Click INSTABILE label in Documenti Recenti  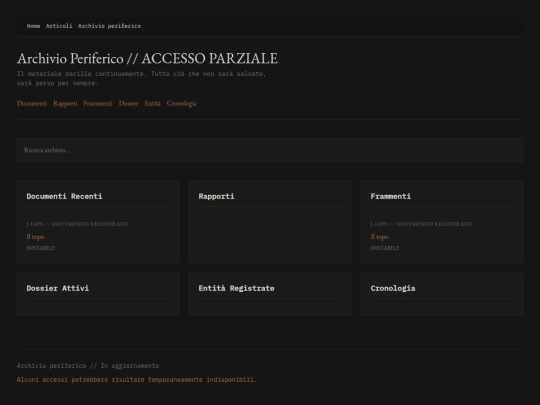point(41,248)
